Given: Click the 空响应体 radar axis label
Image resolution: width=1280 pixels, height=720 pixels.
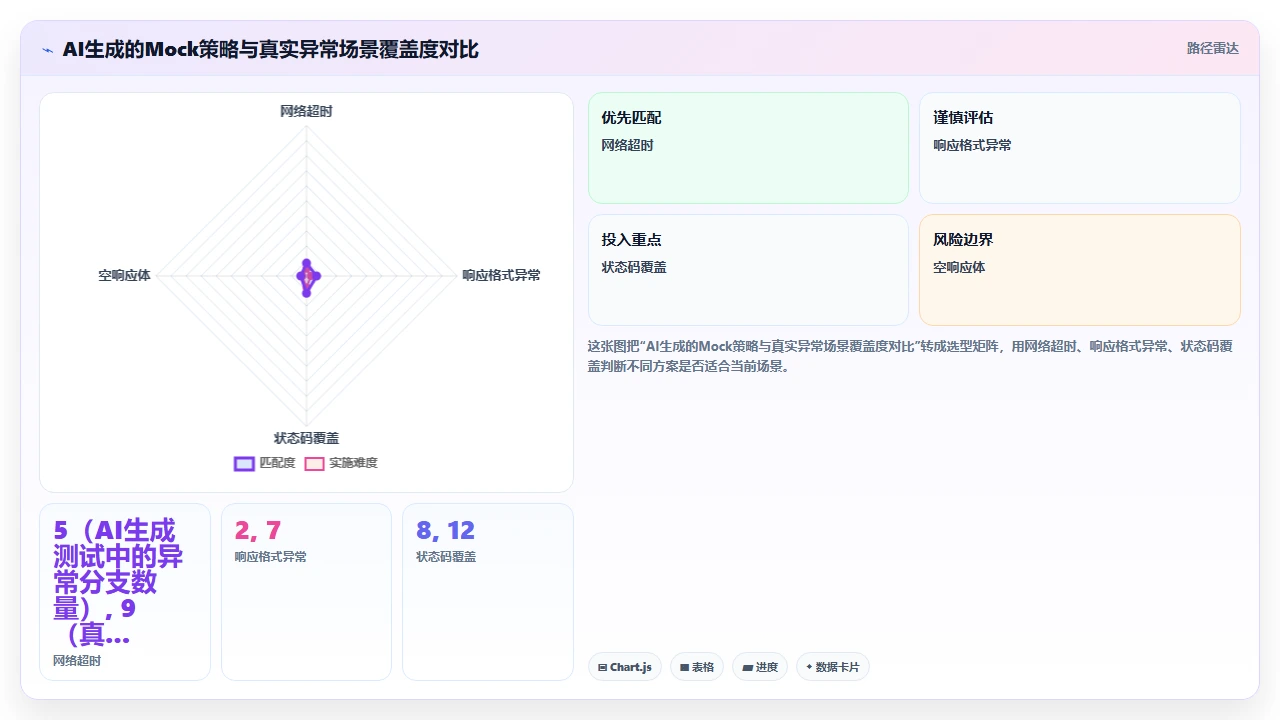Looking at the screenshot, I should point(124,275).
